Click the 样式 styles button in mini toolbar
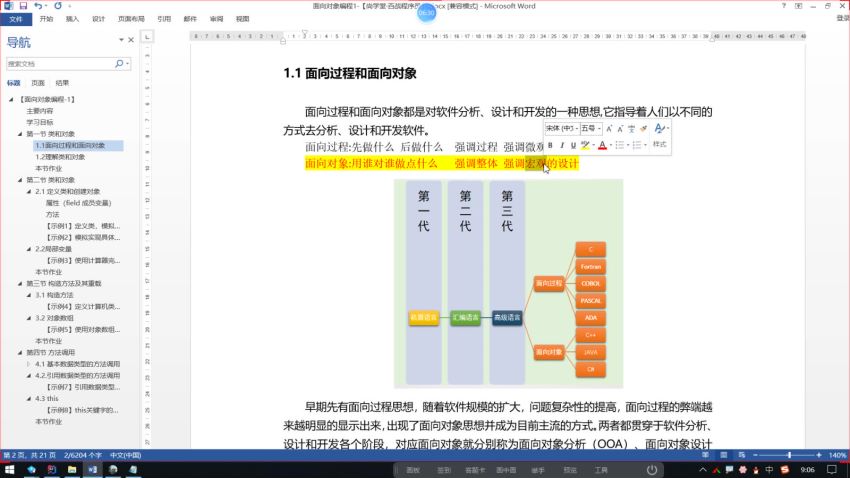 [659, 144]
